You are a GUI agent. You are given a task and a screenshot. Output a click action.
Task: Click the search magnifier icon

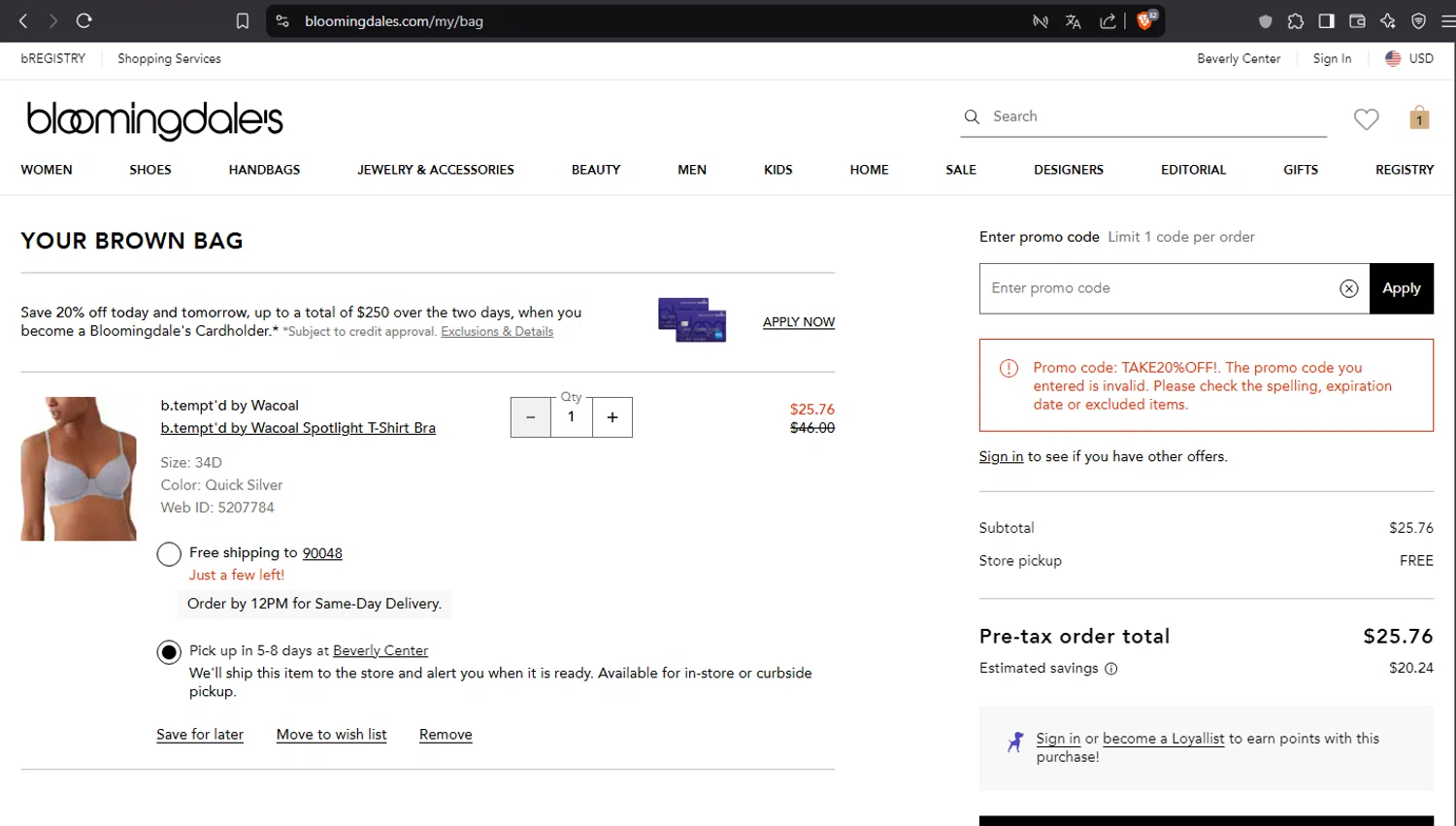click(972, 116)
